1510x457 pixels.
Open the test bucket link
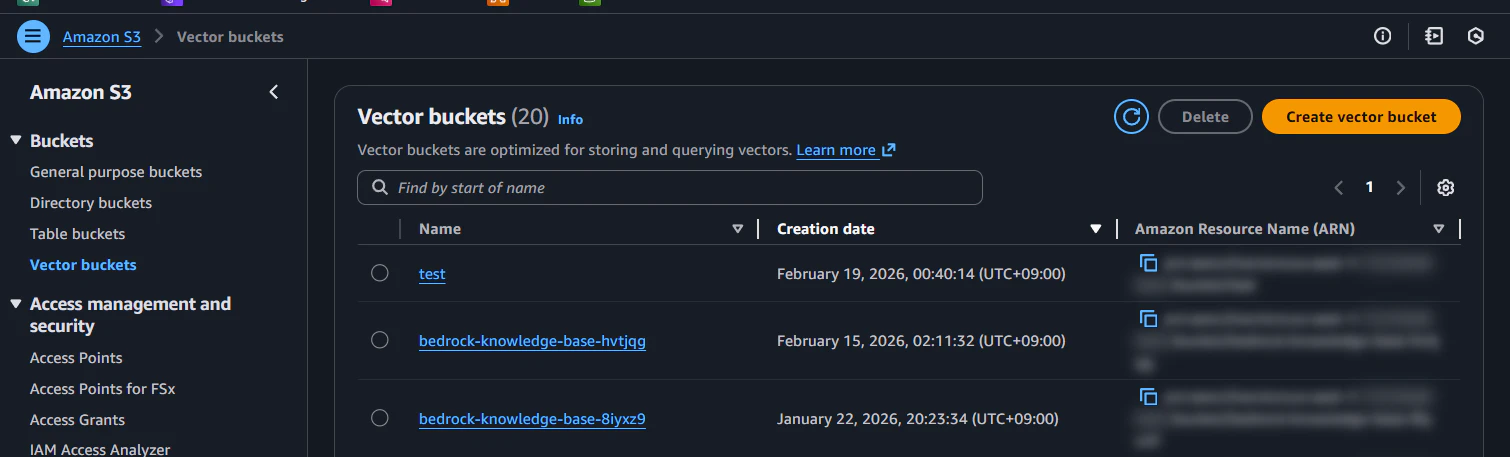pos(432,273)
